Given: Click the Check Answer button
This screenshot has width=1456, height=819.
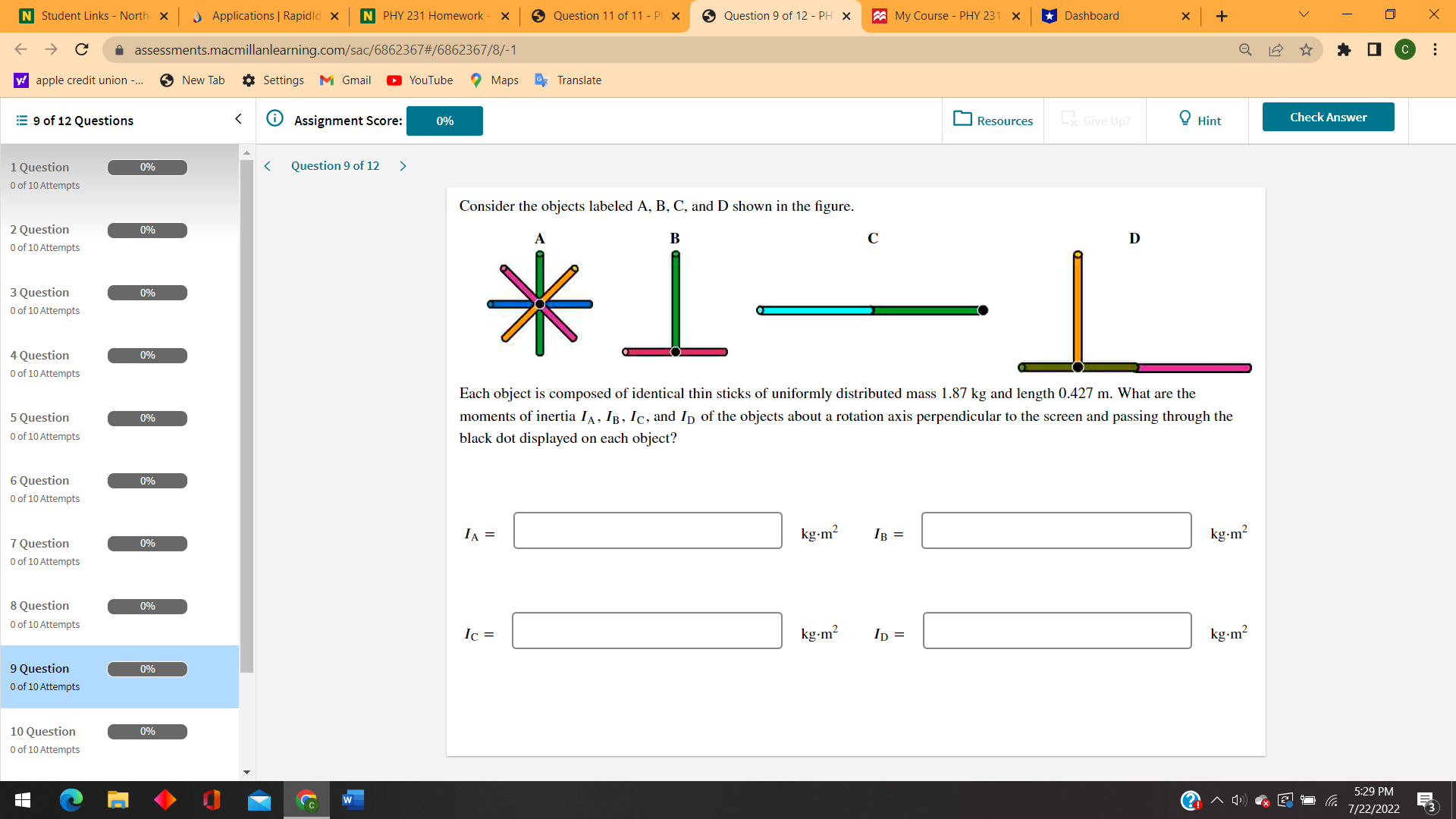Looking at the screenshot, I should [x=1328, y=117].
